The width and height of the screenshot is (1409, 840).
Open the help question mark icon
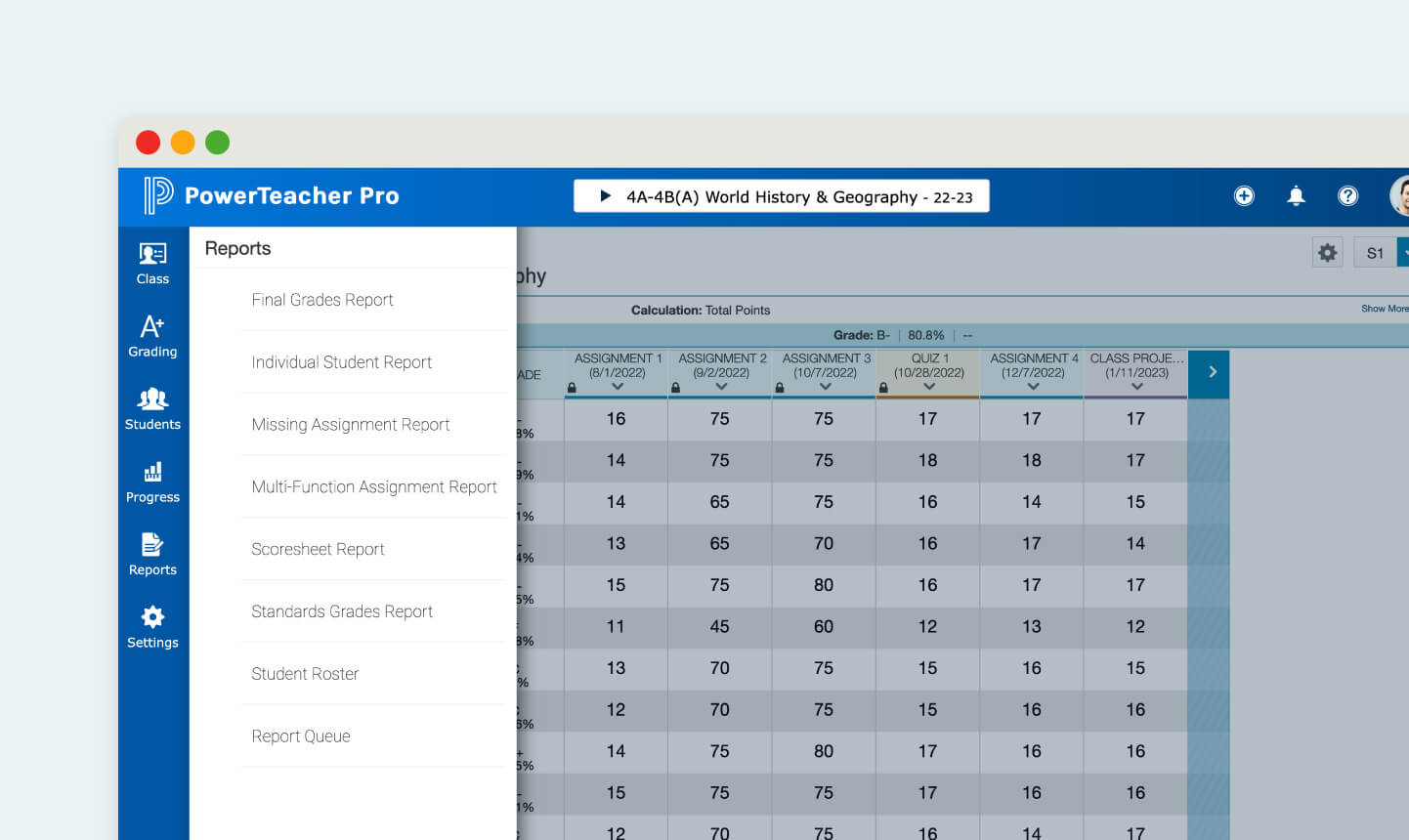[x=1347, y=196]
